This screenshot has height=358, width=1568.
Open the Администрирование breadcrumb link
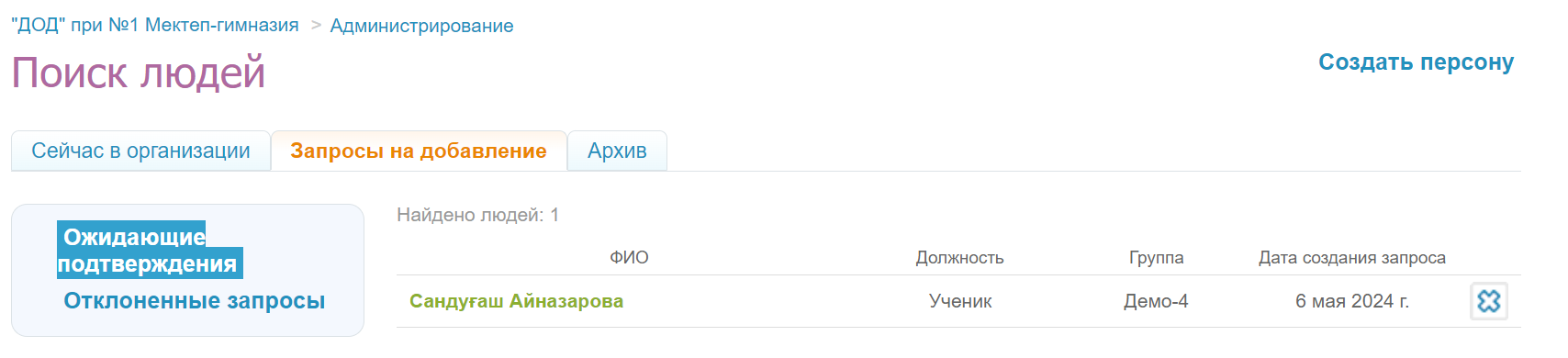point(421,26)
